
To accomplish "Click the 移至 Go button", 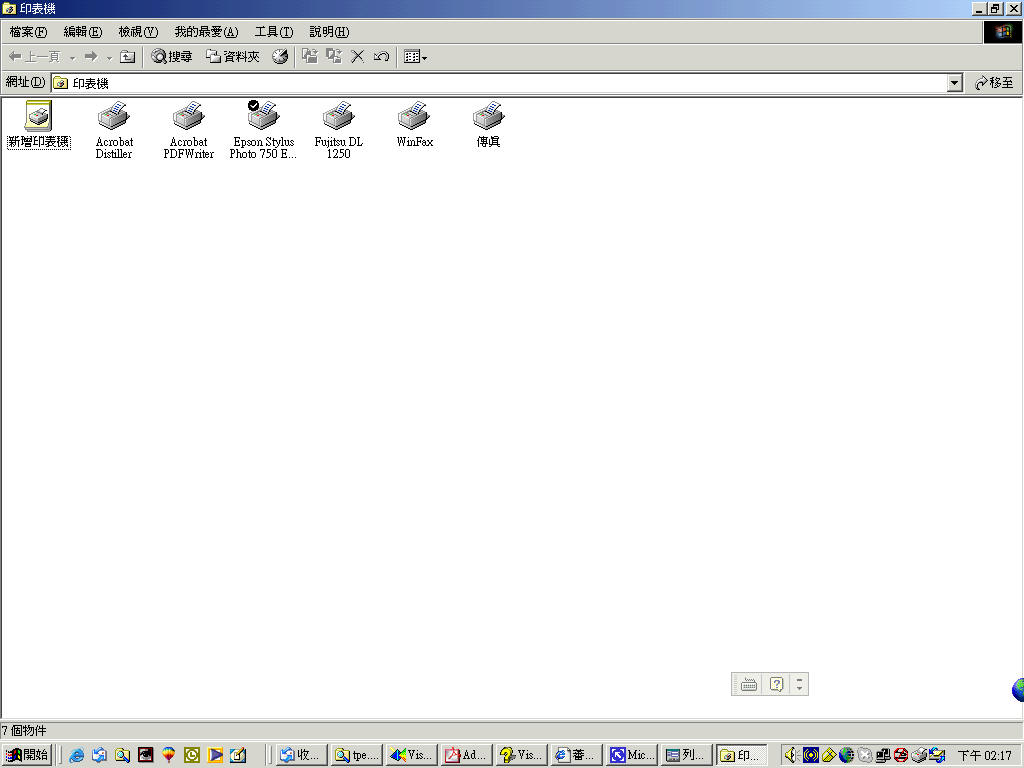I will pos(993,83).
